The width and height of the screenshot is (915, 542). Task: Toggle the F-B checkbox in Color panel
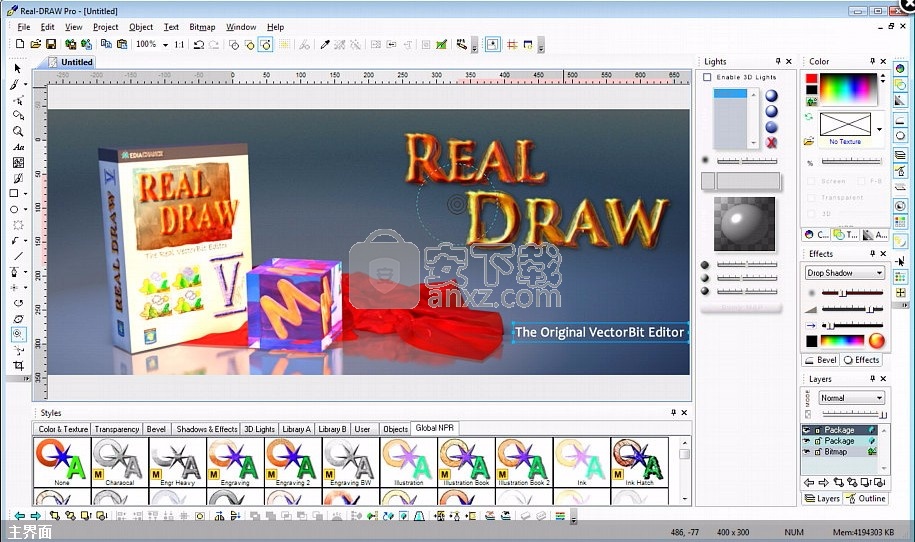pyautogui.click(x=862, y=181)
